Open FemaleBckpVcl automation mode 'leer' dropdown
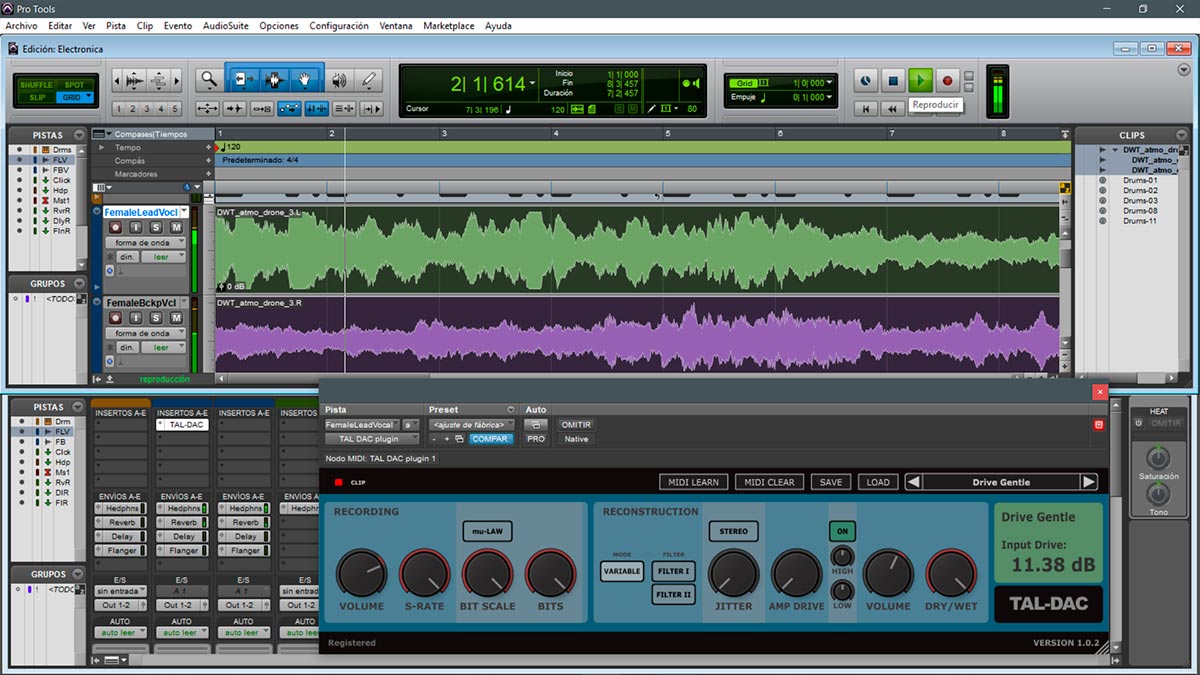 pos(164,347)
